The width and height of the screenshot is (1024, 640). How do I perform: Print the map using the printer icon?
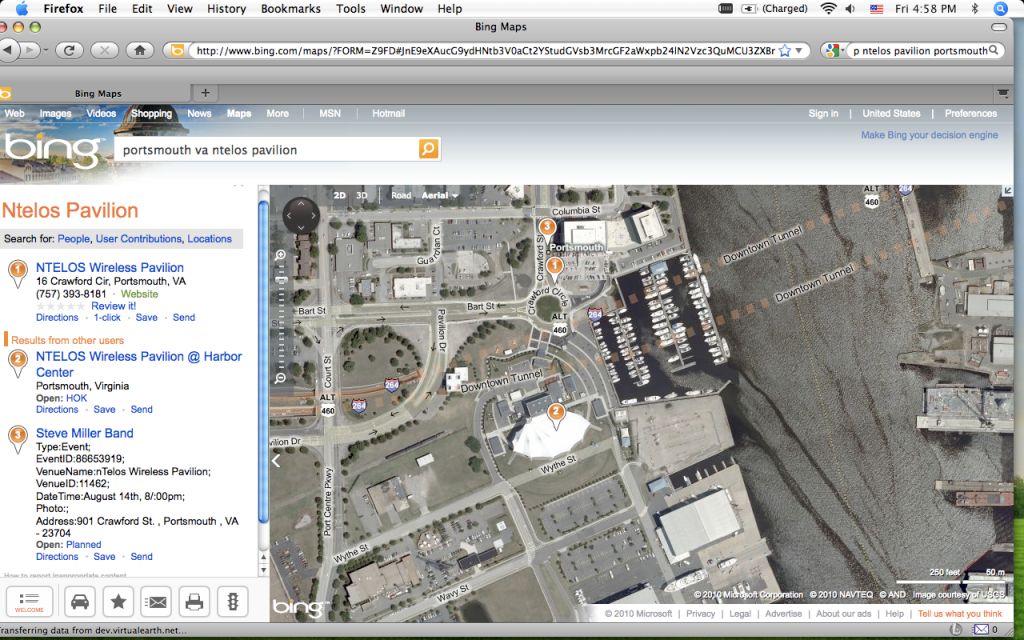tap(195, 601)
